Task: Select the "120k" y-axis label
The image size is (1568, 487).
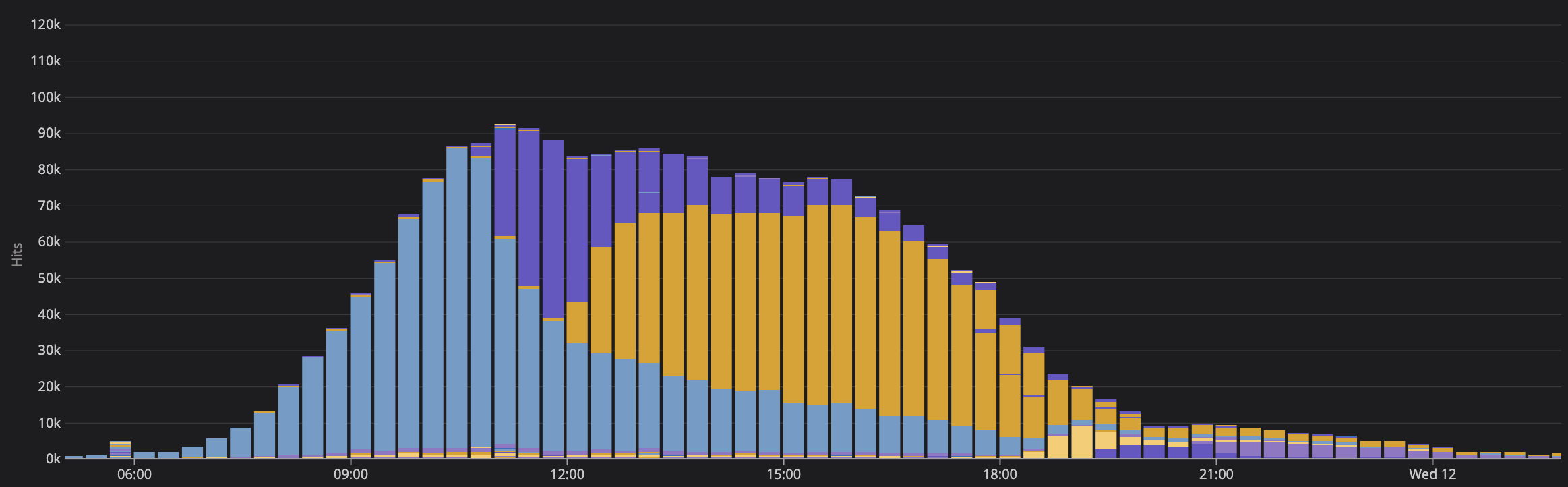Action: (x=45, y=25)
